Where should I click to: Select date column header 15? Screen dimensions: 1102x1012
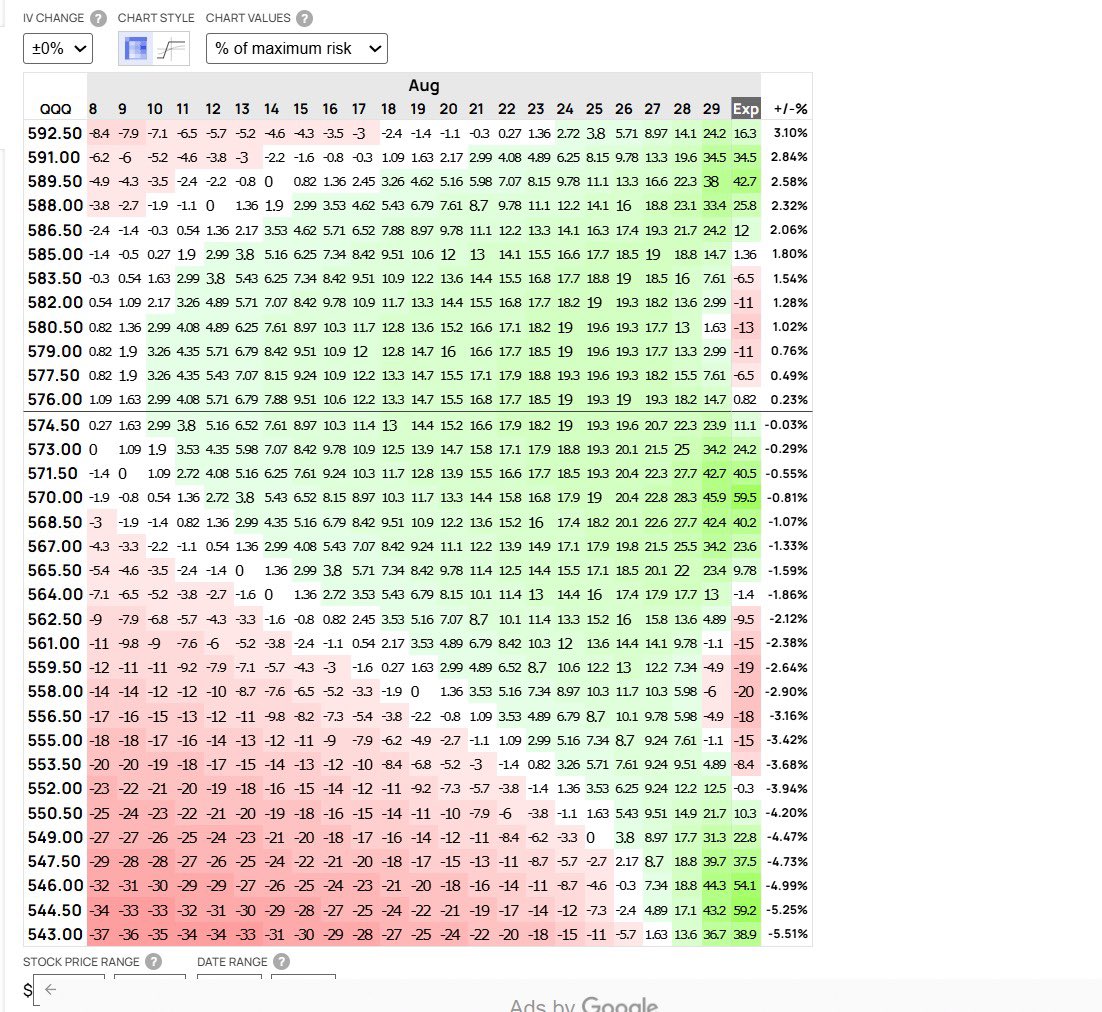pos(300,109)
